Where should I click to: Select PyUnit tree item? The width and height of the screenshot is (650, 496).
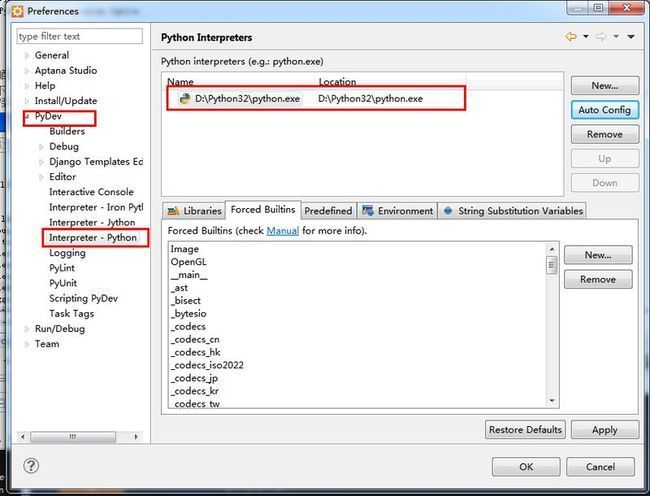pyautogui.click(x=63, y=283)
